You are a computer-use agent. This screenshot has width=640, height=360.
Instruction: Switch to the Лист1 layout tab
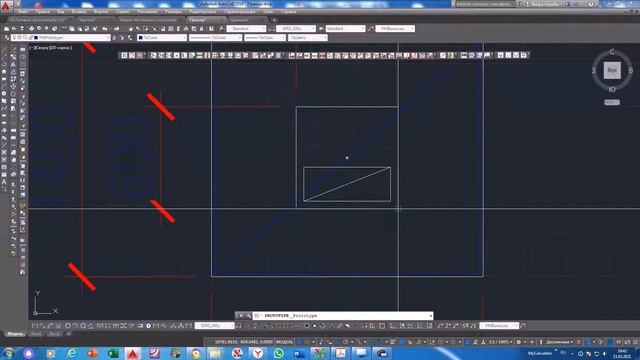click(36, 334)
